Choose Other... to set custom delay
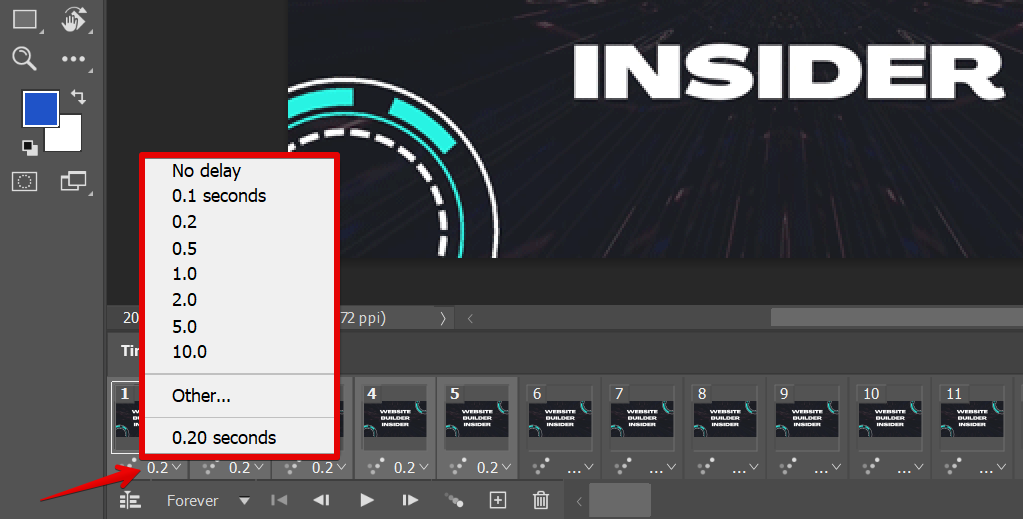The height and width of the screenshot is (519, 1023). 201,395
